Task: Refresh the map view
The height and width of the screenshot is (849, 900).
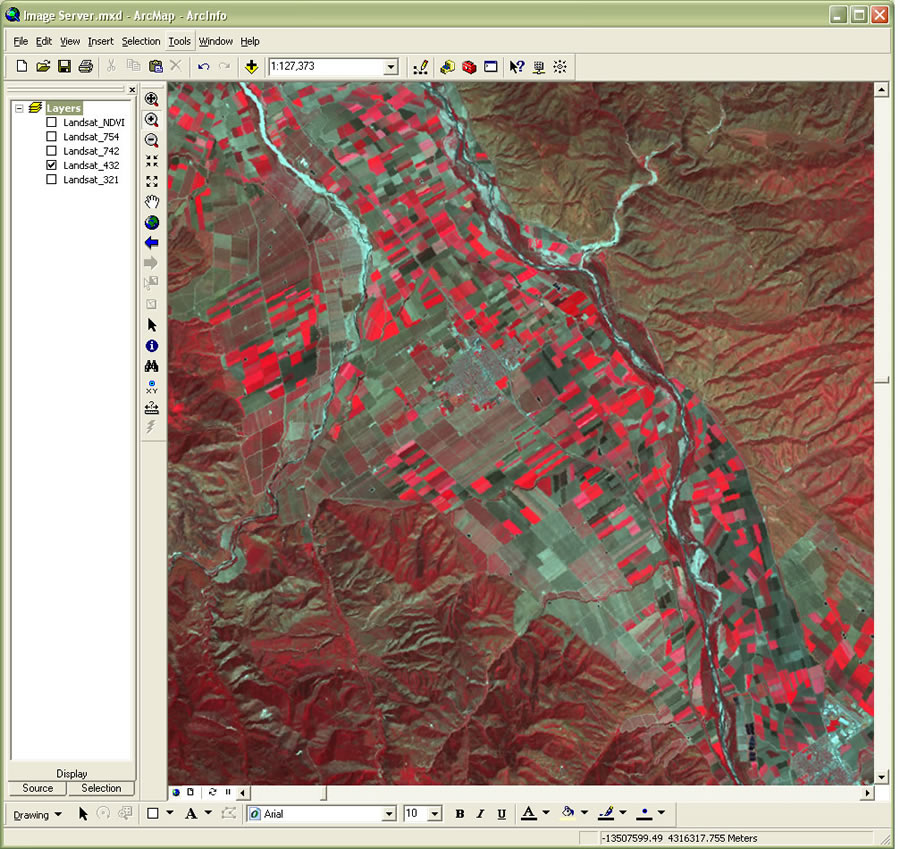Action: 212,792
